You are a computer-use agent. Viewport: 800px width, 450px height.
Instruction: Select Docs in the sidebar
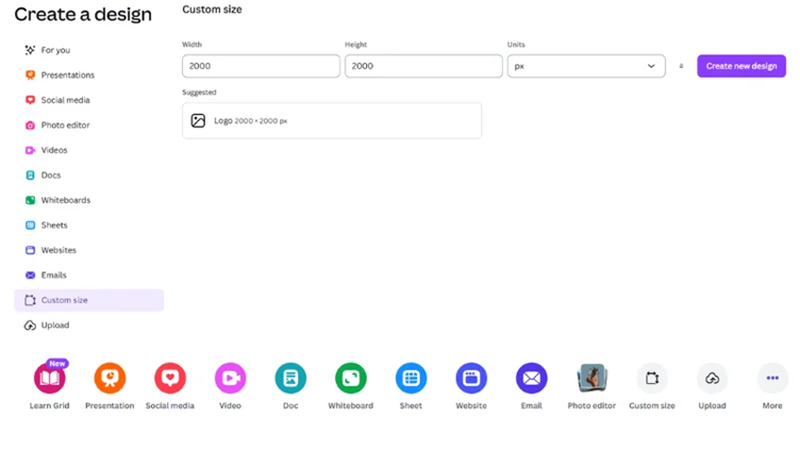pos(89,175)
